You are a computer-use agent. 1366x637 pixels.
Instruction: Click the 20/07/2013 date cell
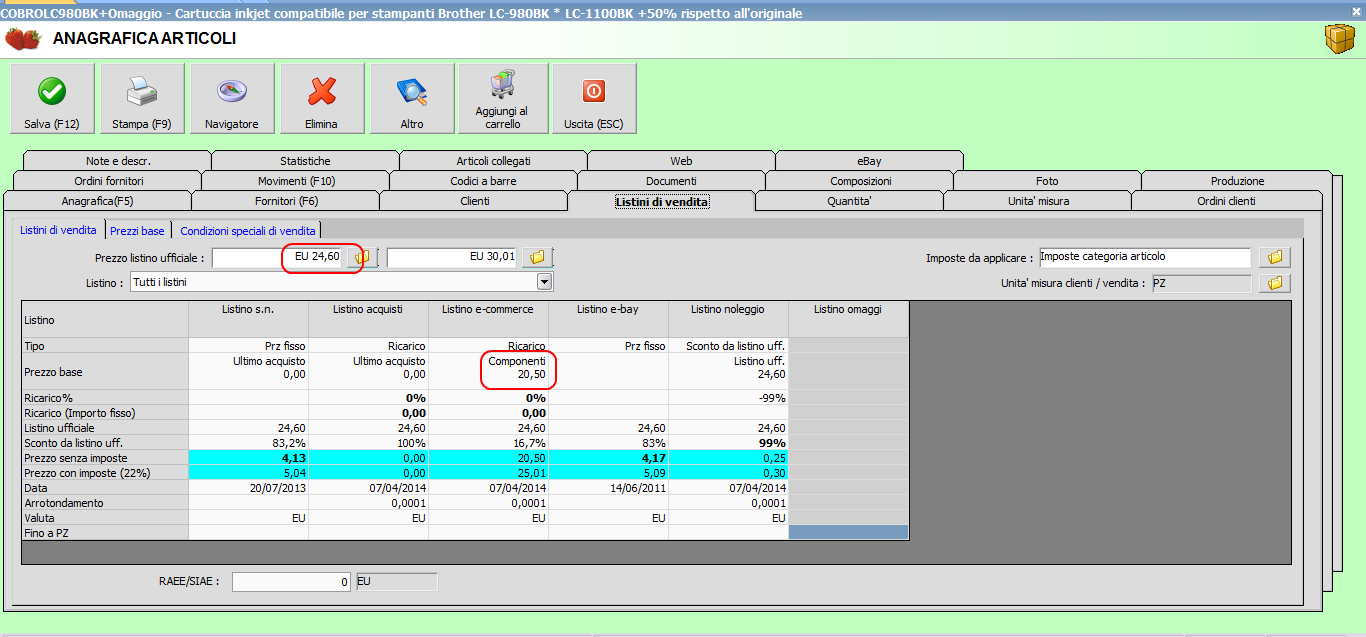point(249,488)
